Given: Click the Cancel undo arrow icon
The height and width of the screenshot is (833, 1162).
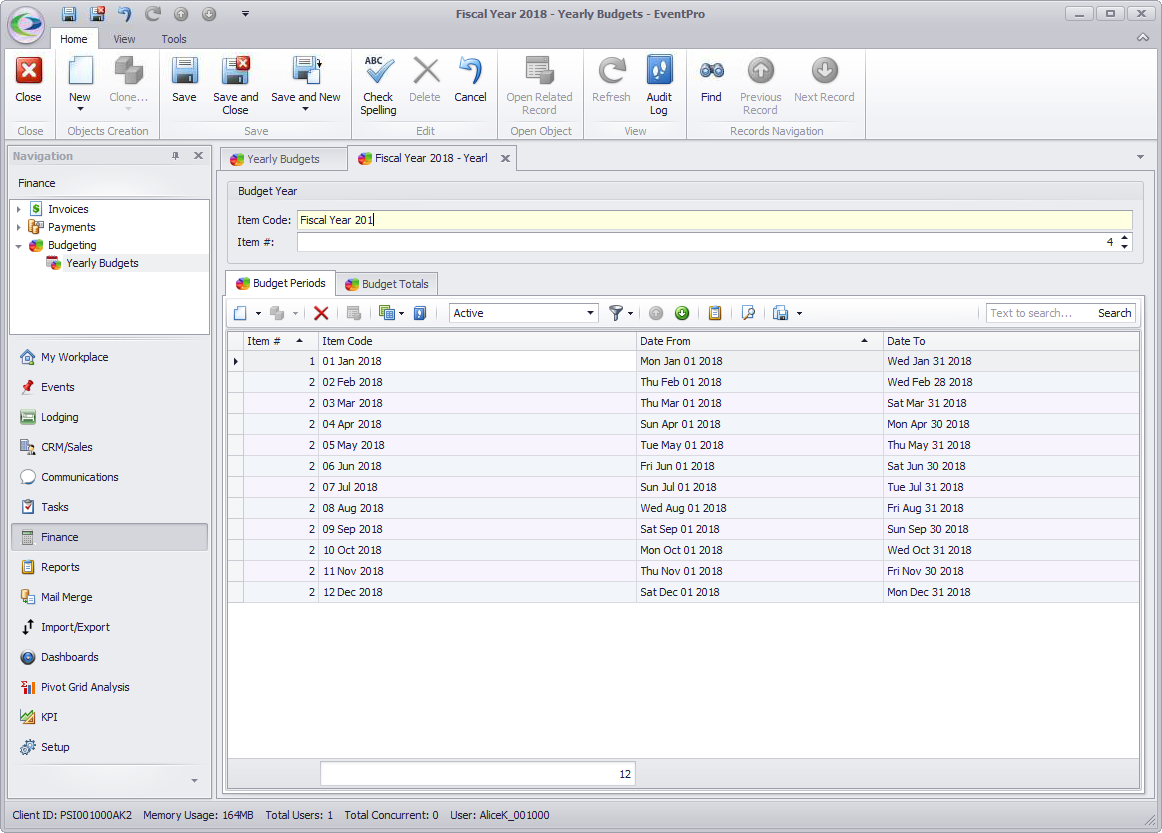Looking at the screenshot, I should (470, 72).
